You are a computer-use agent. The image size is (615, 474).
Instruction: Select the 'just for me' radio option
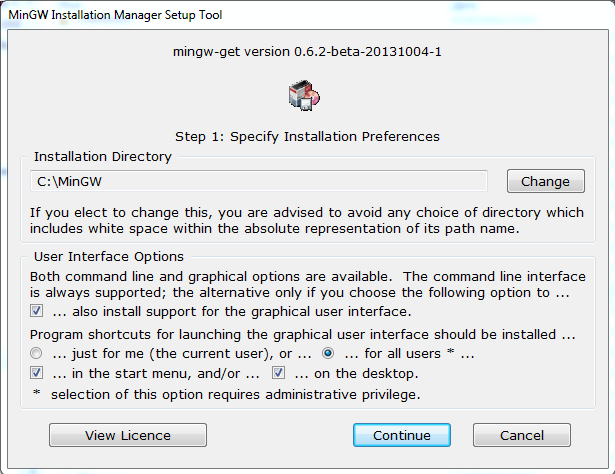(36, 353)
